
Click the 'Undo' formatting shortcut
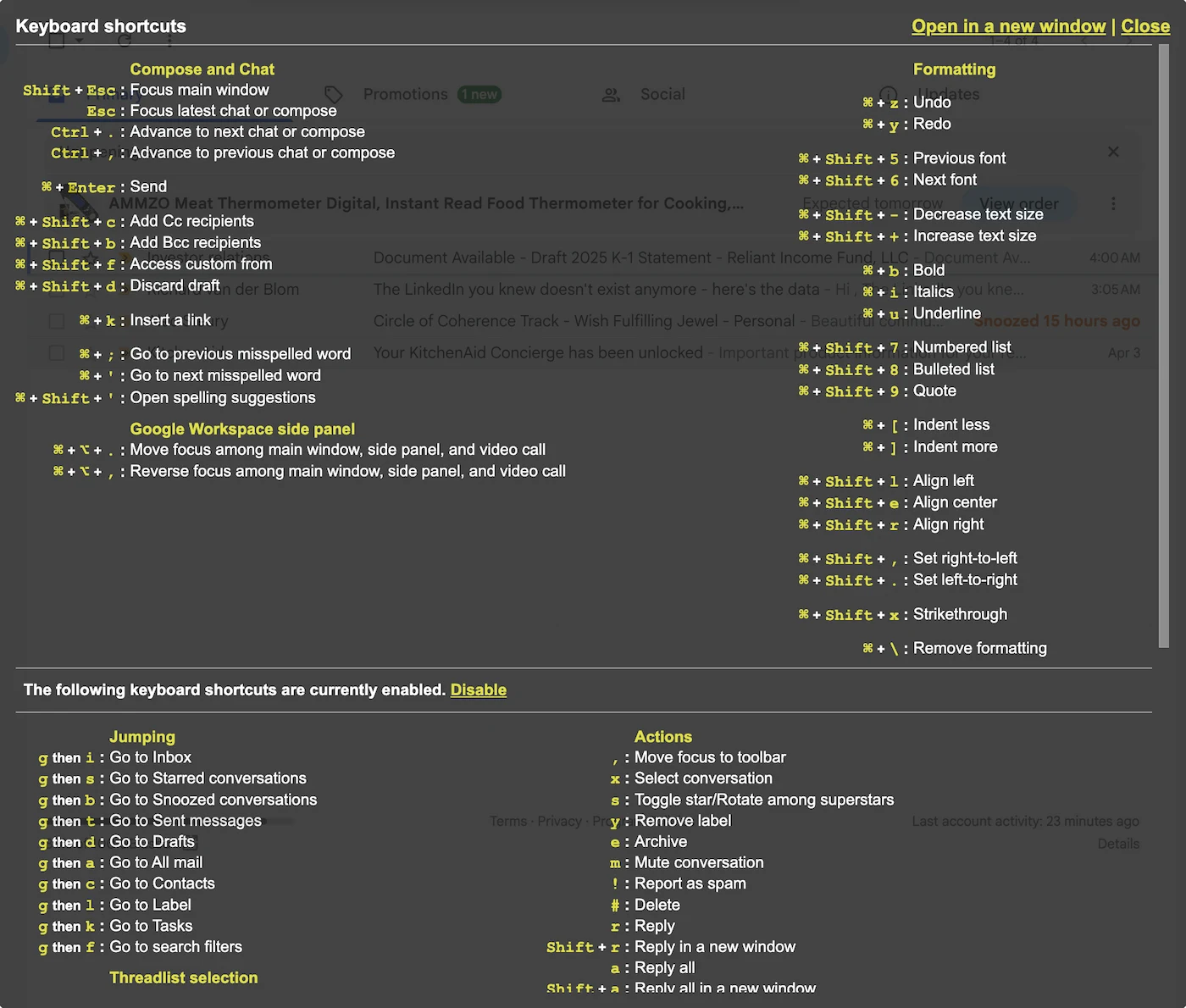932,102
